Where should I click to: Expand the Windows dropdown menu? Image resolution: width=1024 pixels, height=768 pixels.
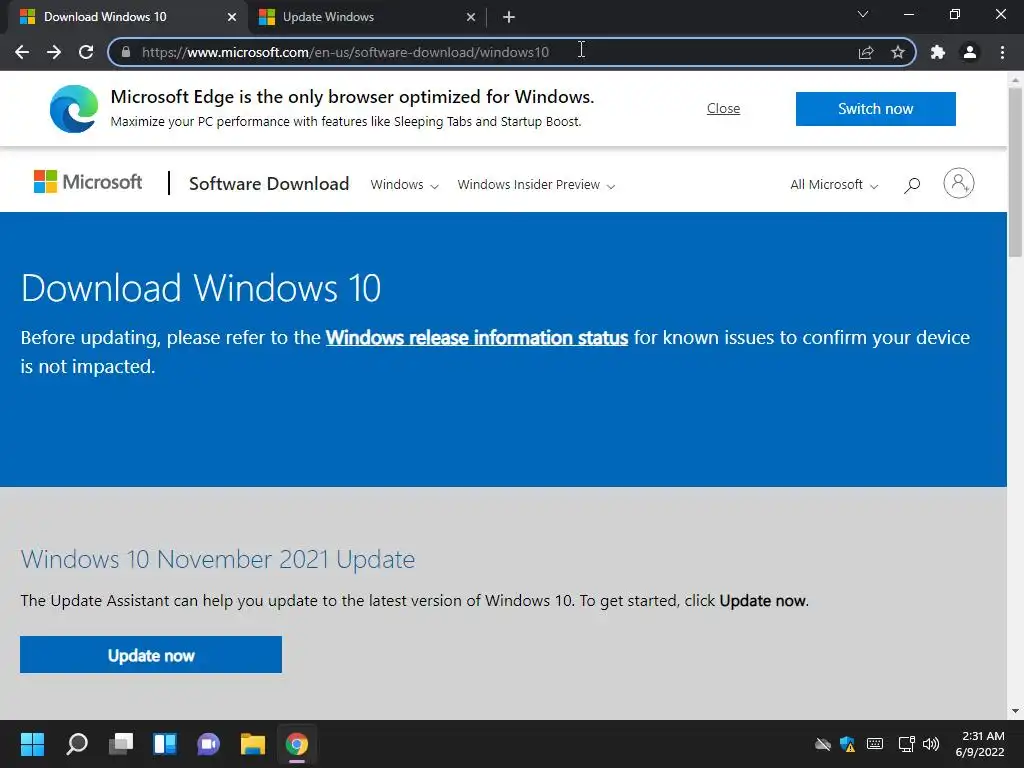[x=404, y=185]
